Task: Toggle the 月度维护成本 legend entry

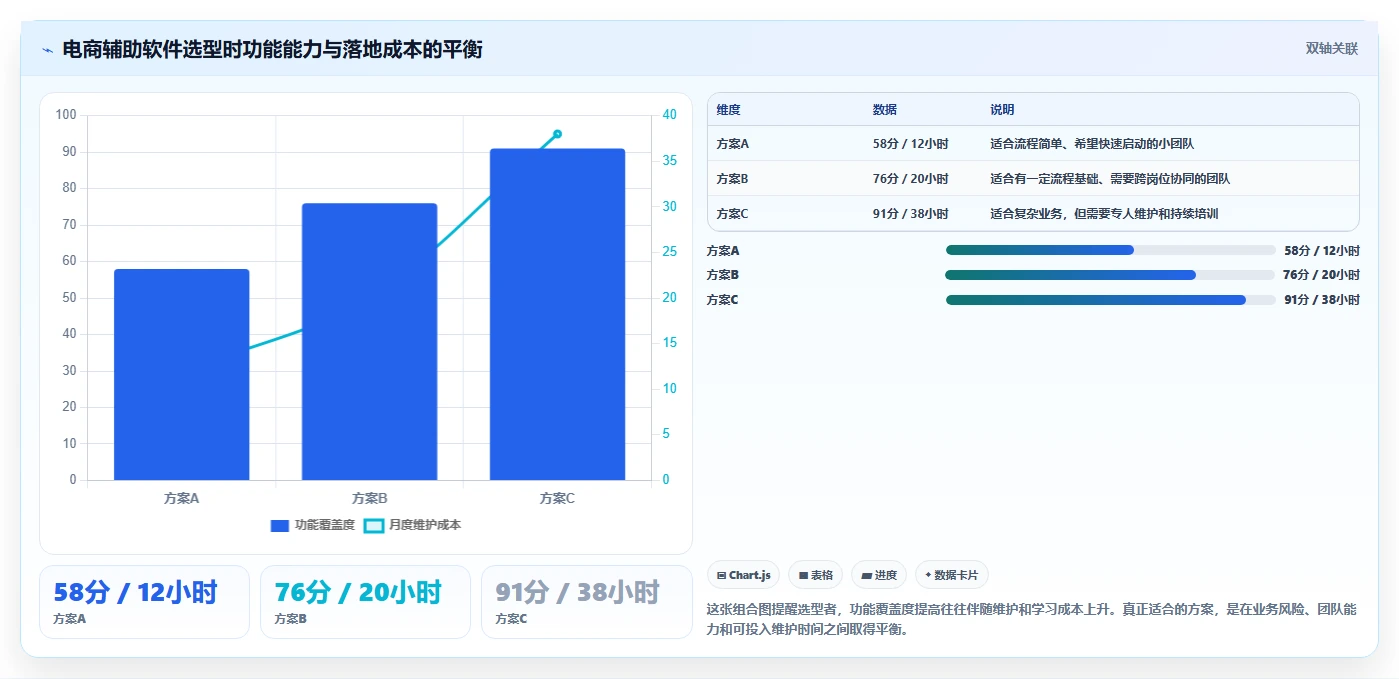Action: coord(412,525)
